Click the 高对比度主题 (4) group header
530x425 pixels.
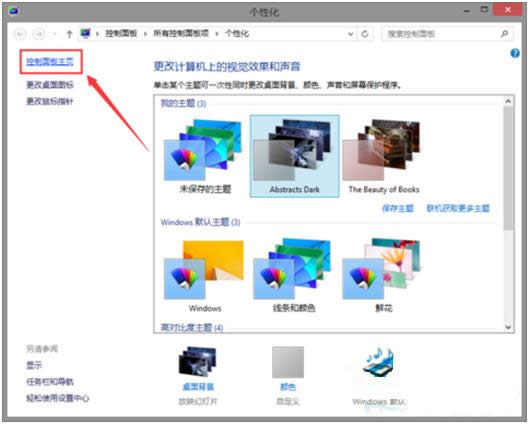click(192, 327)
